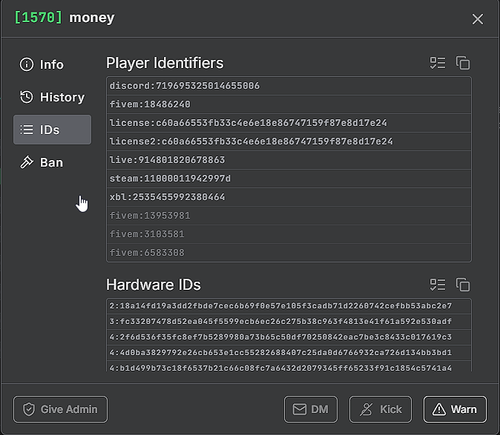Viewport: 500px width, 435px height.
Task: Send a DM to the player
Action: click(311, 409)
